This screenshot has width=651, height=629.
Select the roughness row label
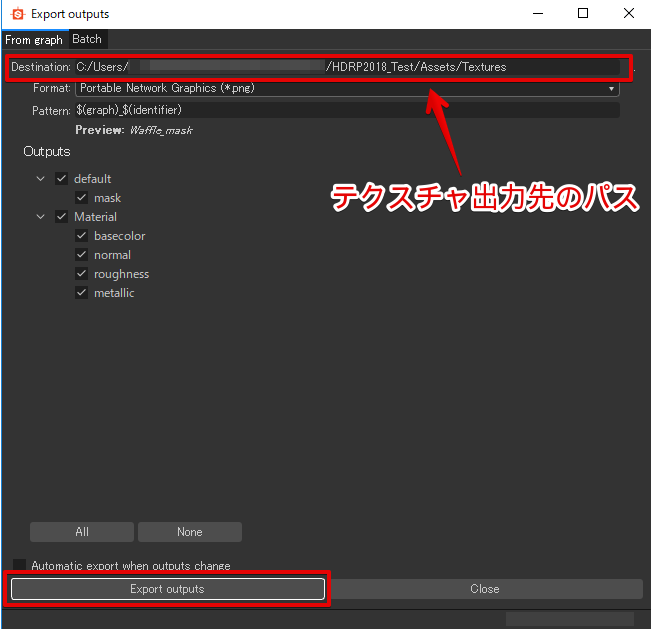(121, 274)
